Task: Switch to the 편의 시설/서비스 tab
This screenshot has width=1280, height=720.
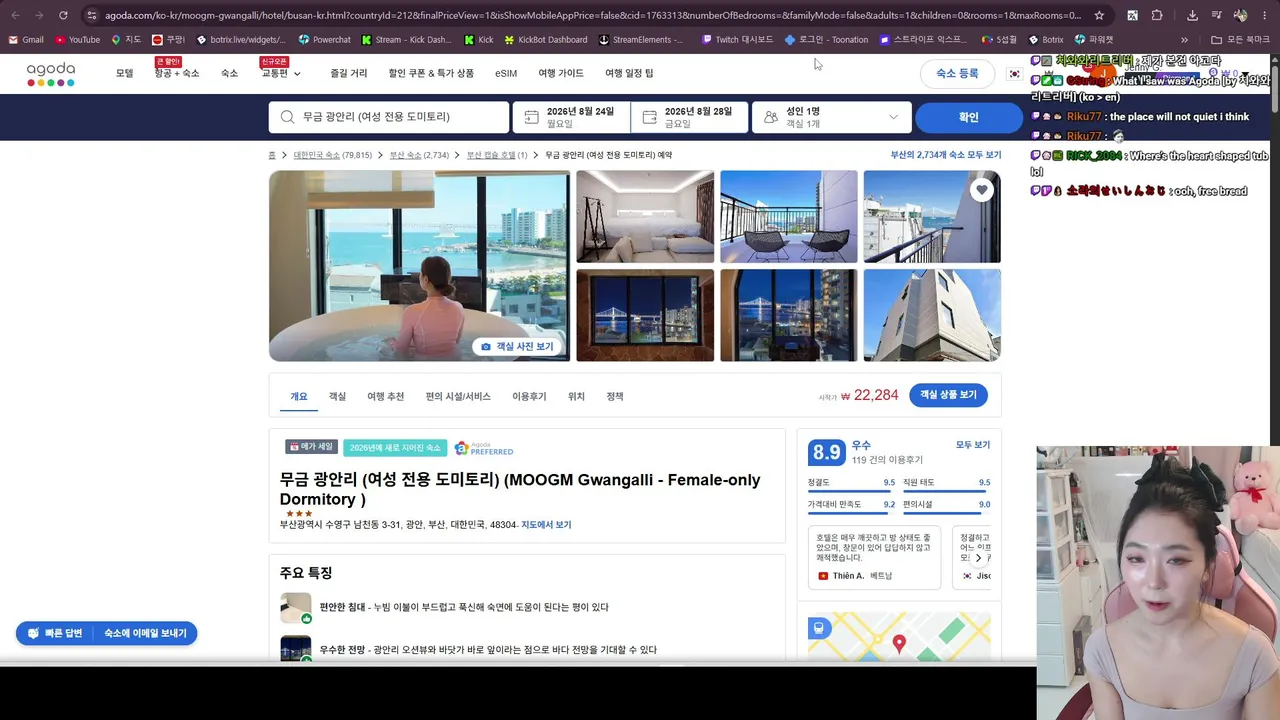Action: click(458, 397)
